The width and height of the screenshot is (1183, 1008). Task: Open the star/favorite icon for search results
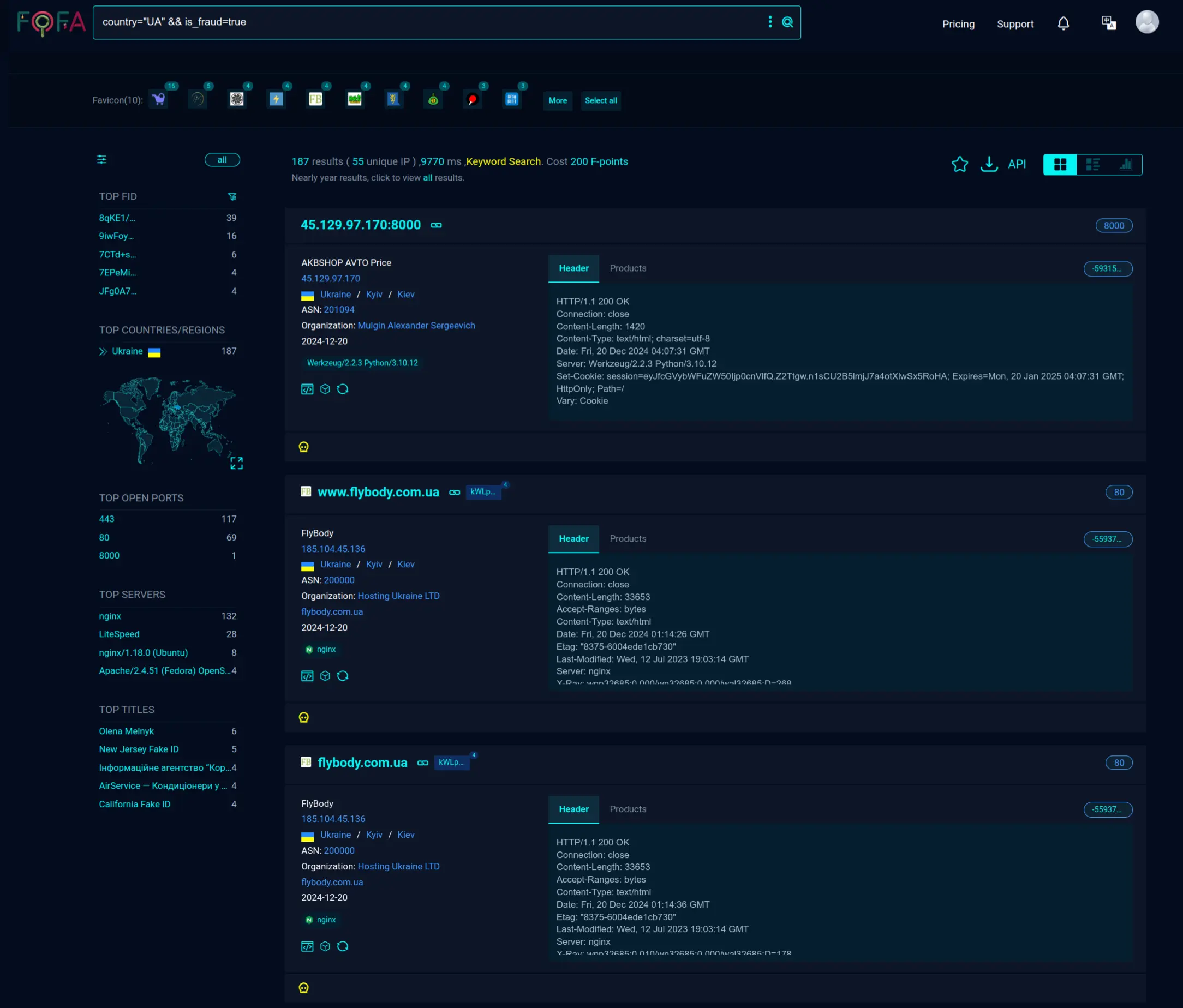pyautogui.click(x=960, y=164)
